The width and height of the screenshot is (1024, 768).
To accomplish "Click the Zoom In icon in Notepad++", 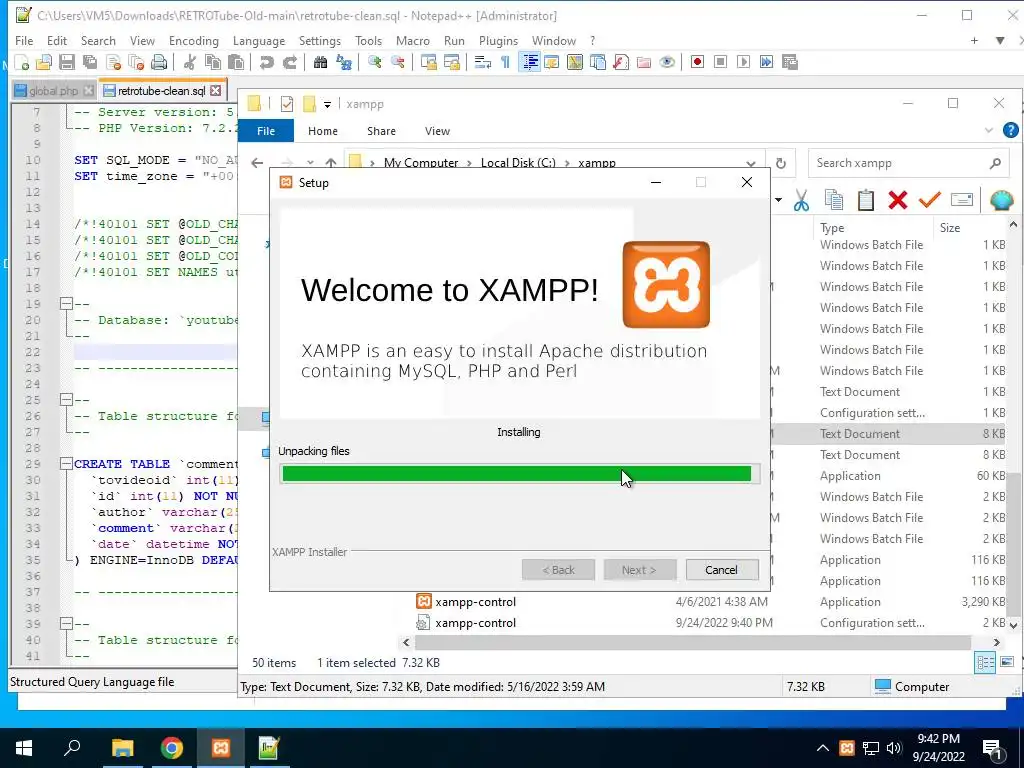I will tap(374, 63).
